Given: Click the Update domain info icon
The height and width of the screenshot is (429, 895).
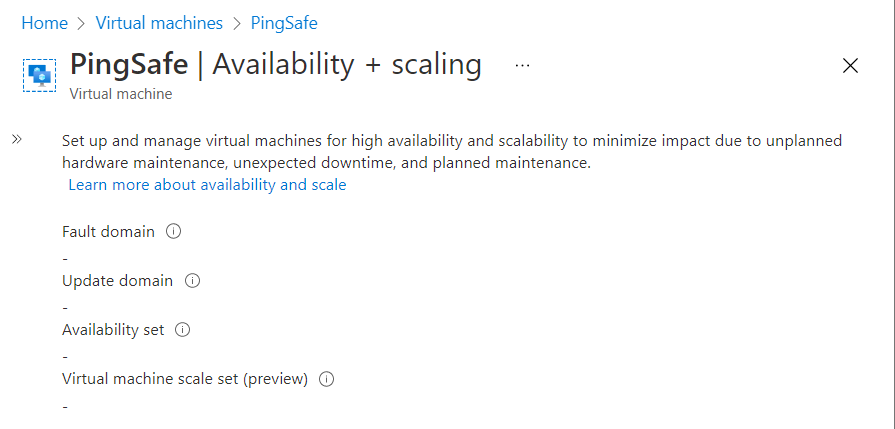Looking at the screenshot, I should [193, 281].
